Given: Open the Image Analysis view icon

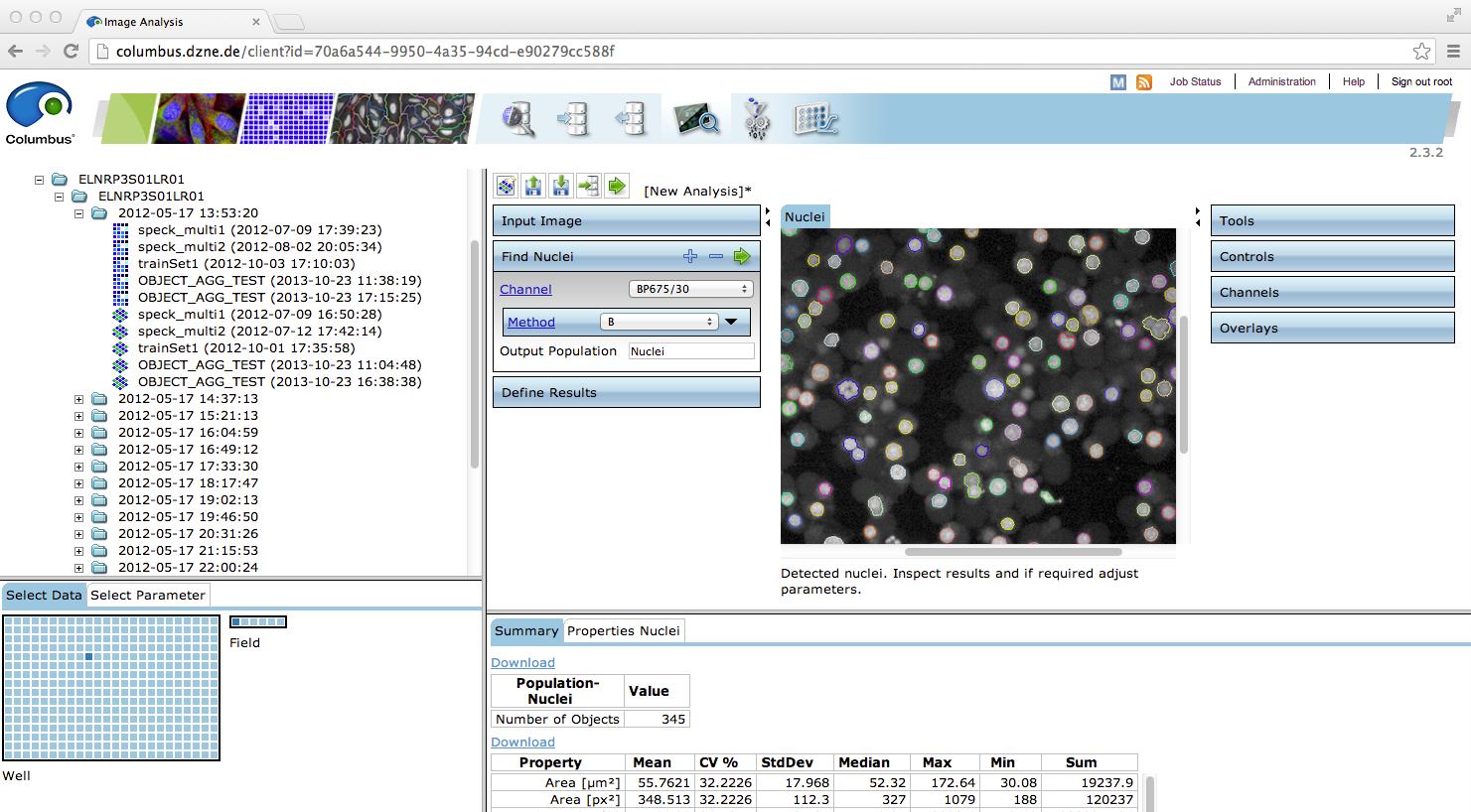Looking at the screenshot, I should [696, 119].
